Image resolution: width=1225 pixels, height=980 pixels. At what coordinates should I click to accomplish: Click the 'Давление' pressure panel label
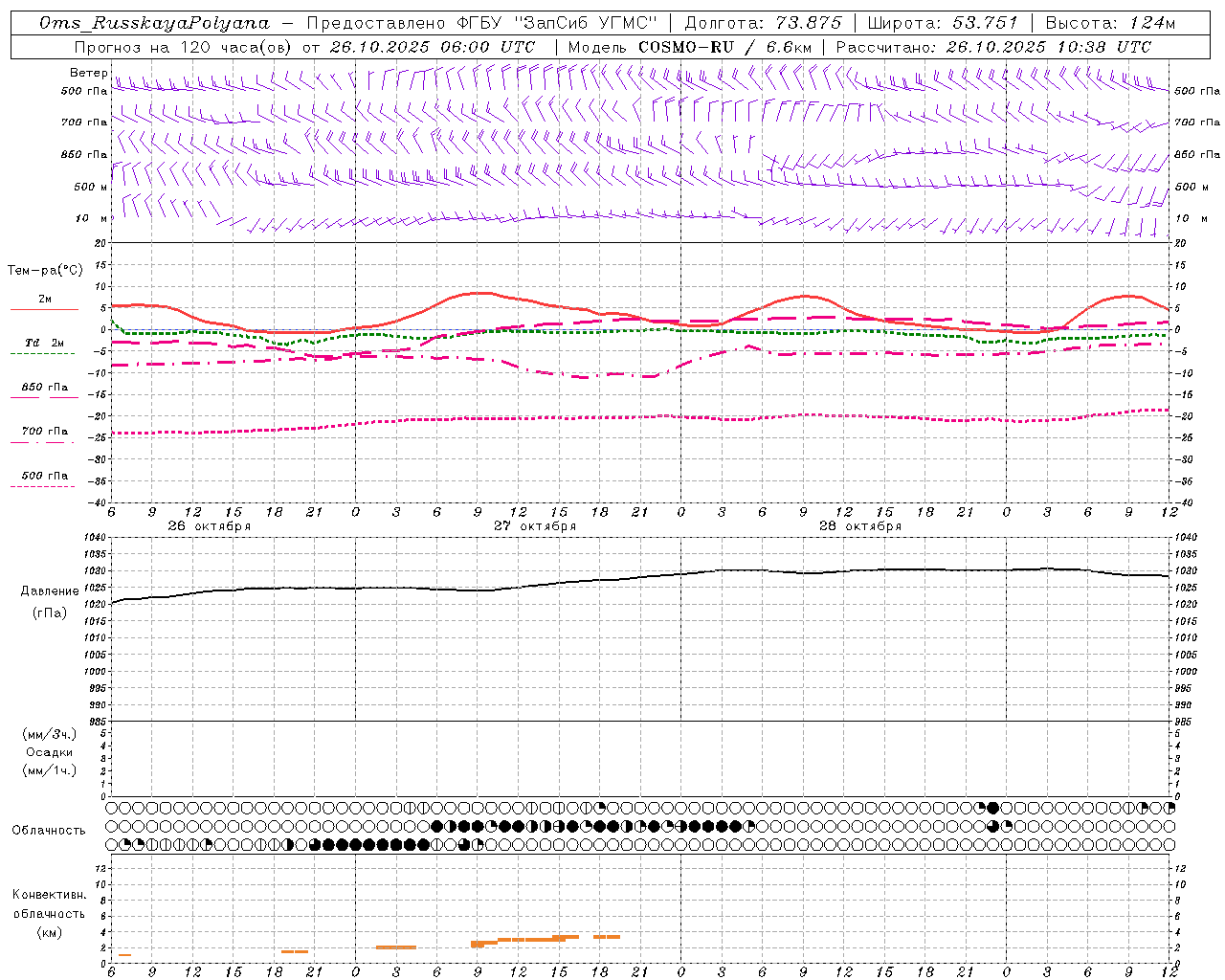point(50,591)
